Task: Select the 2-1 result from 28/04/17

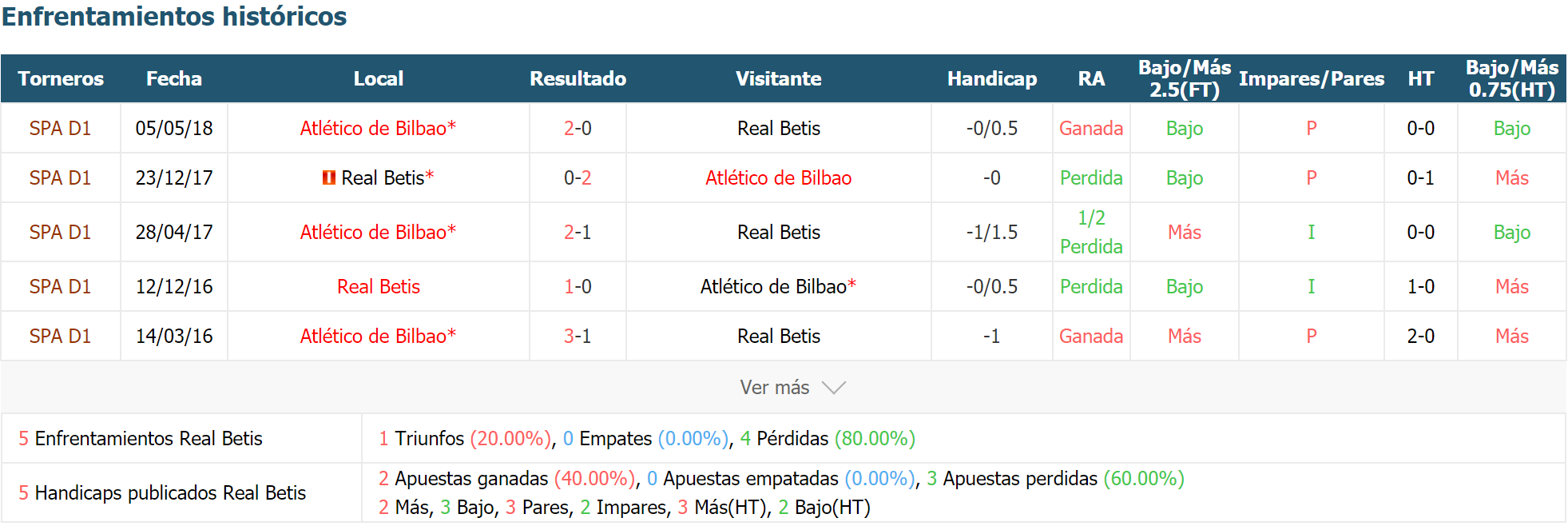Action: tap(578, 232)
